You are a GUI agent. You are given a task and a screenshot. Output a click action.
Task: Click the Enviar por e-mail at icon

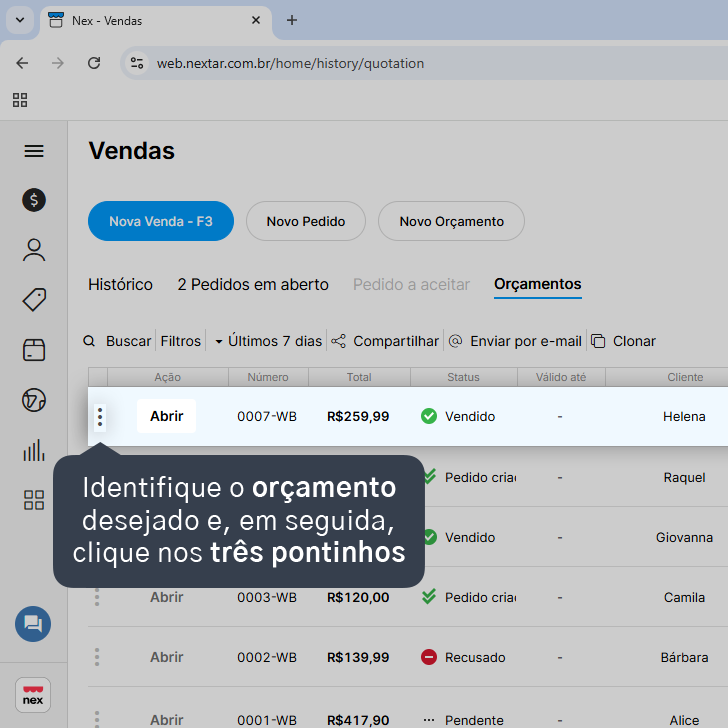coord(455,341)
